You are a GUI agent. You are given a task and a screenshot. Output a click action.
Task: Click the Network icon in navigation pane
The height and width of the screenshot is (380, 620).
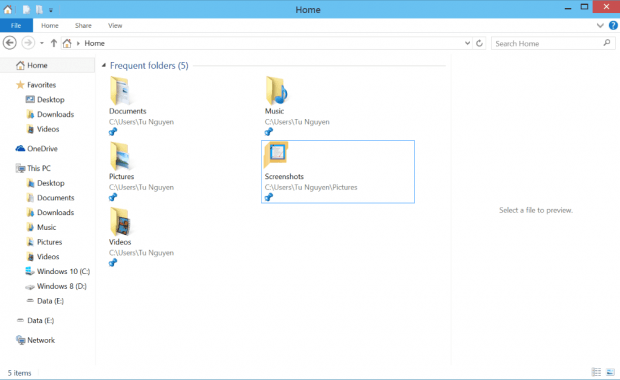(21, 340)
